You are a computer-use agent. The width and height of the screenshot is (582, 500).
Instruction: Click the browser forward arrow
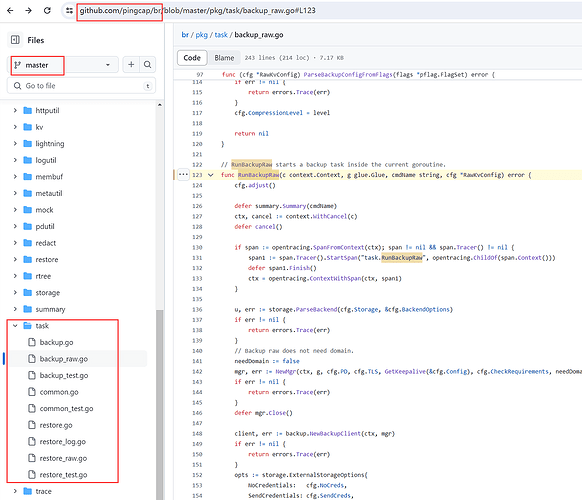point(28,10)
